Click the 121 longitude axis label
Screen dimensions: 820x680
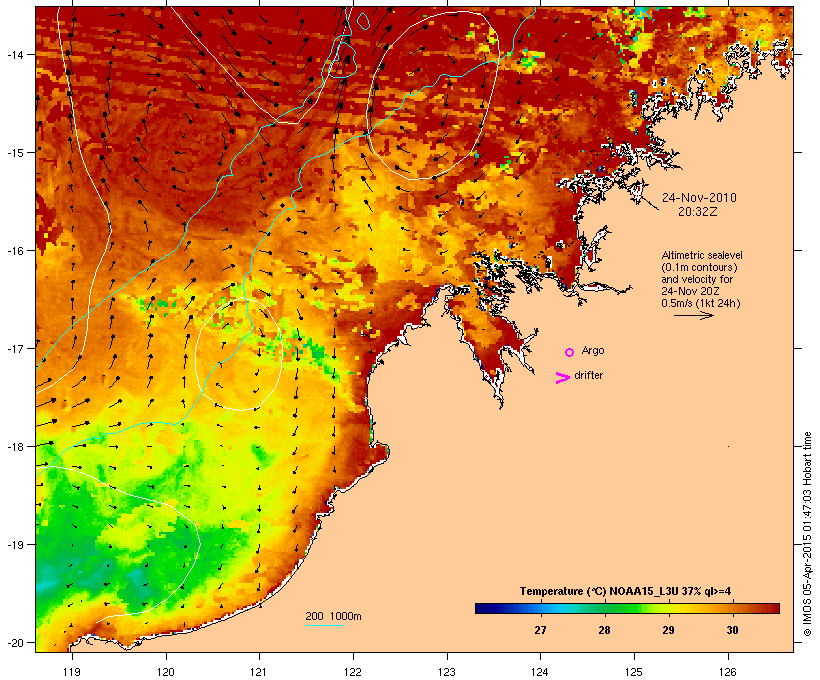point(259,672)
